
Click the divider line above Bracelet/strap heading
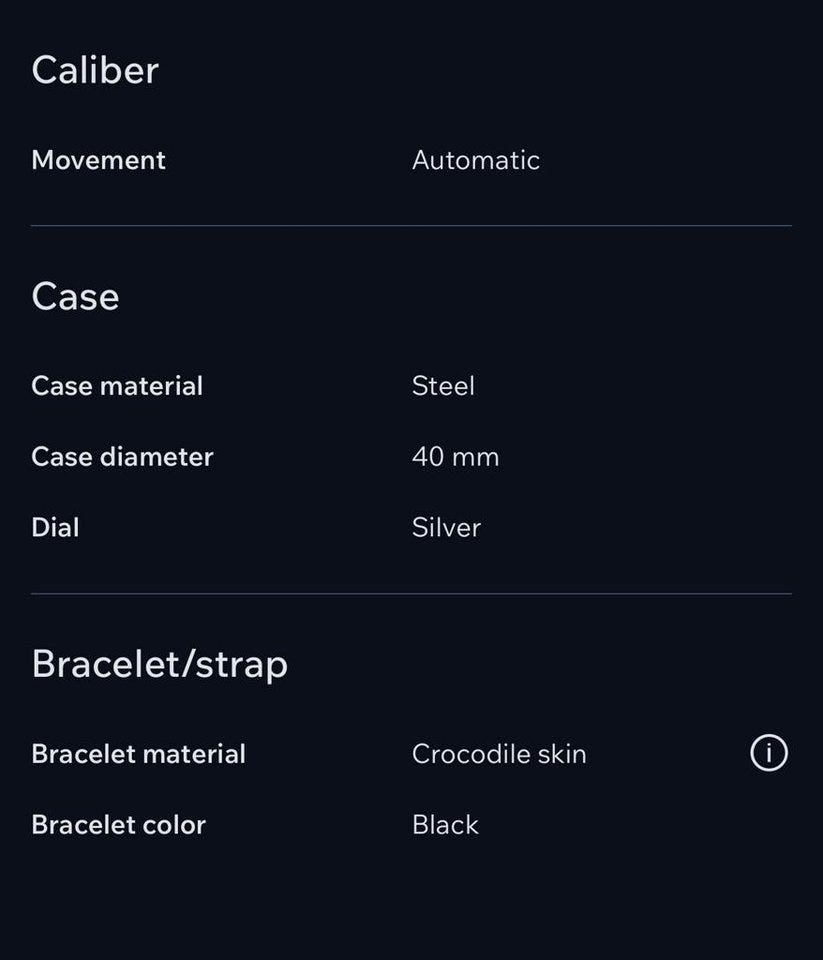pyautogui.click(x=411, y=594)
